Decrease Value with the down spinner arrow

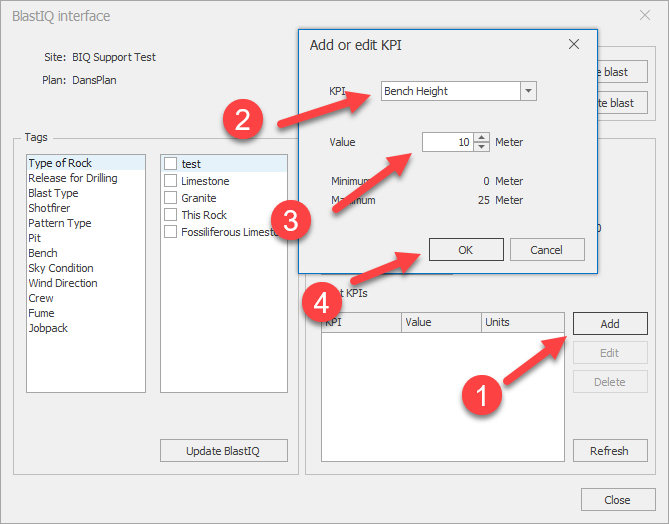pos(481,147)
